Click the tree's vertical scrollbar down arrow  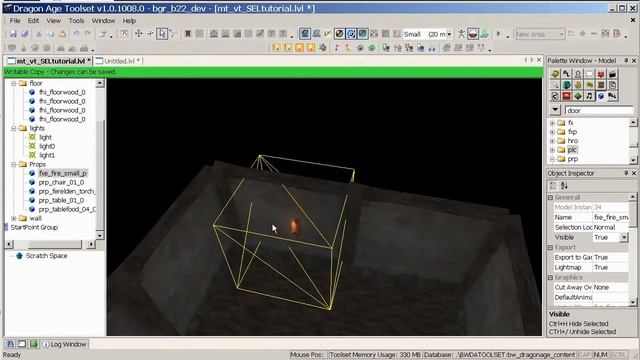pos(100,236)
